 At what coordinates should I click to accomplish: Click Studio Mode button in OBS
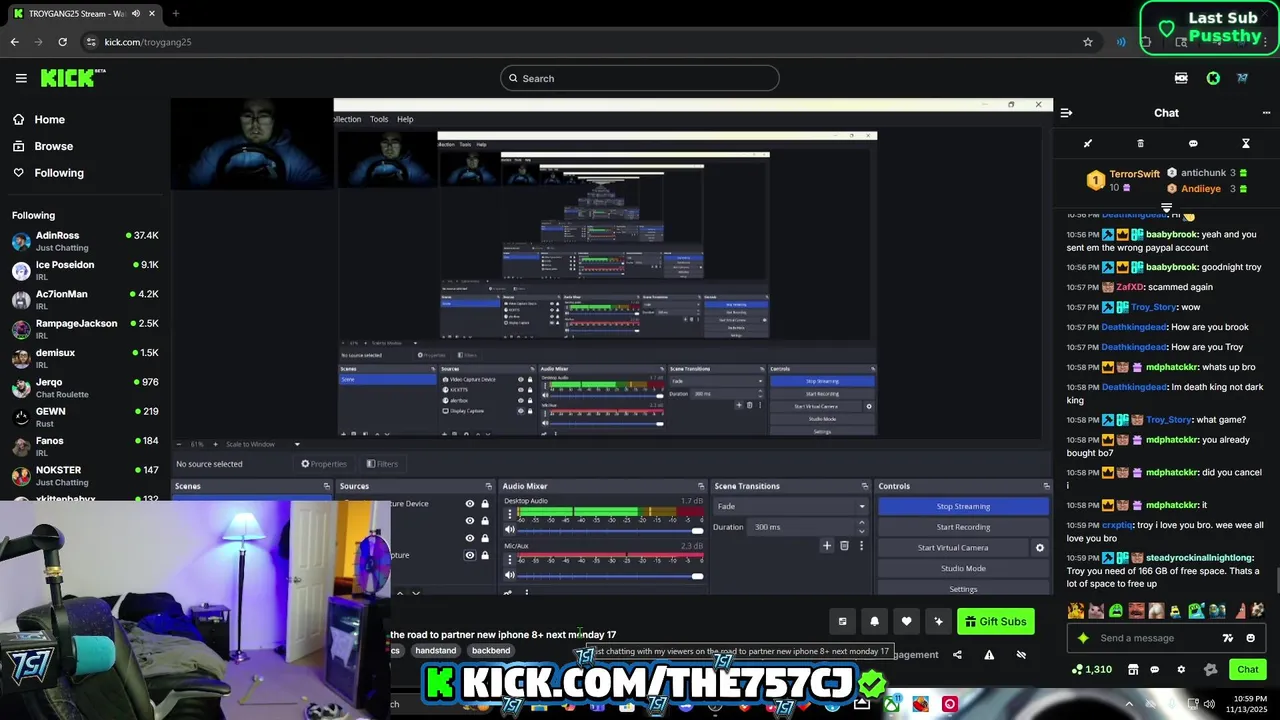[x=963, y=568]
